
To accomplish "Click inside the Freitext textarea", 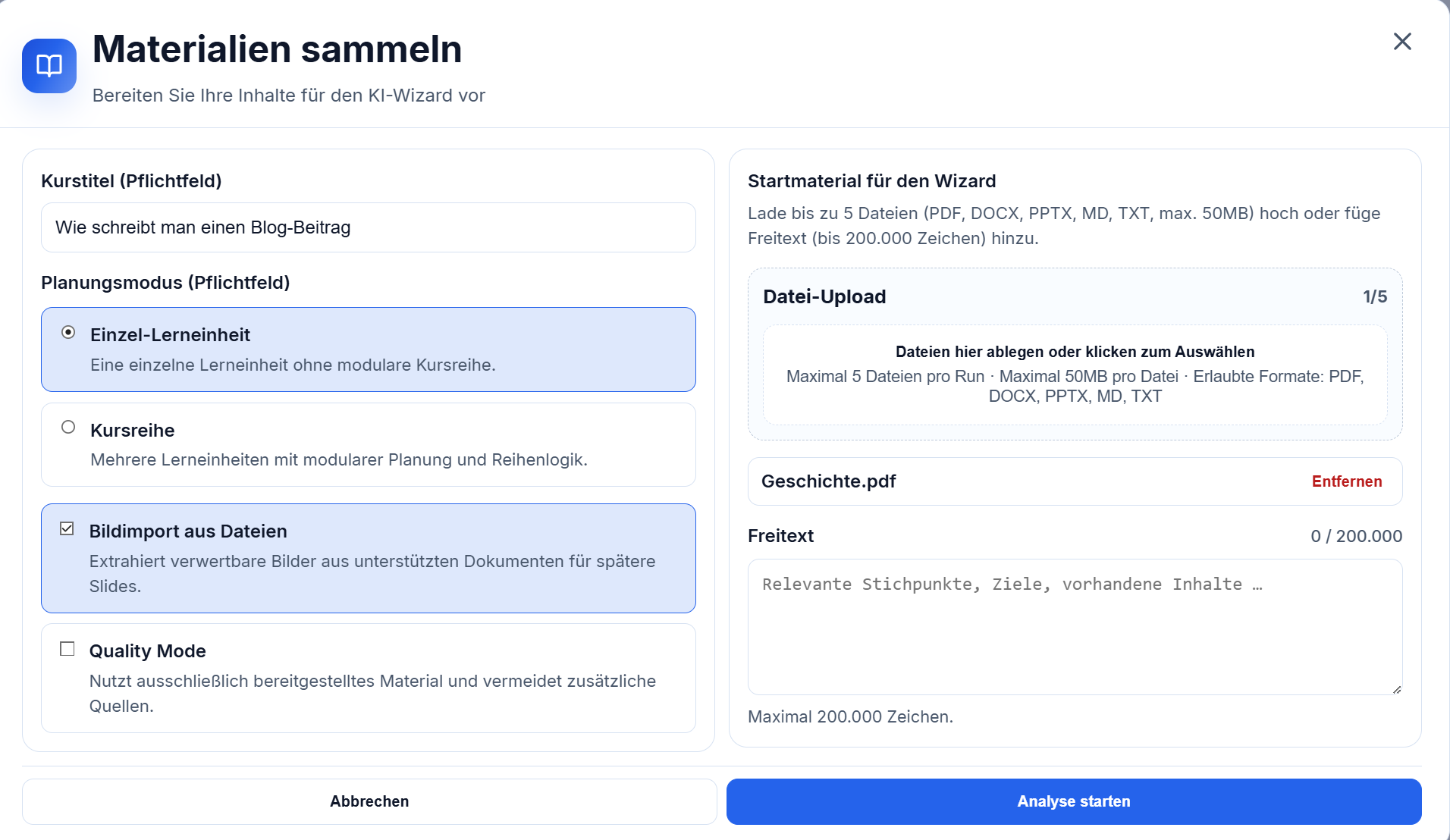I will (1075, 627).
